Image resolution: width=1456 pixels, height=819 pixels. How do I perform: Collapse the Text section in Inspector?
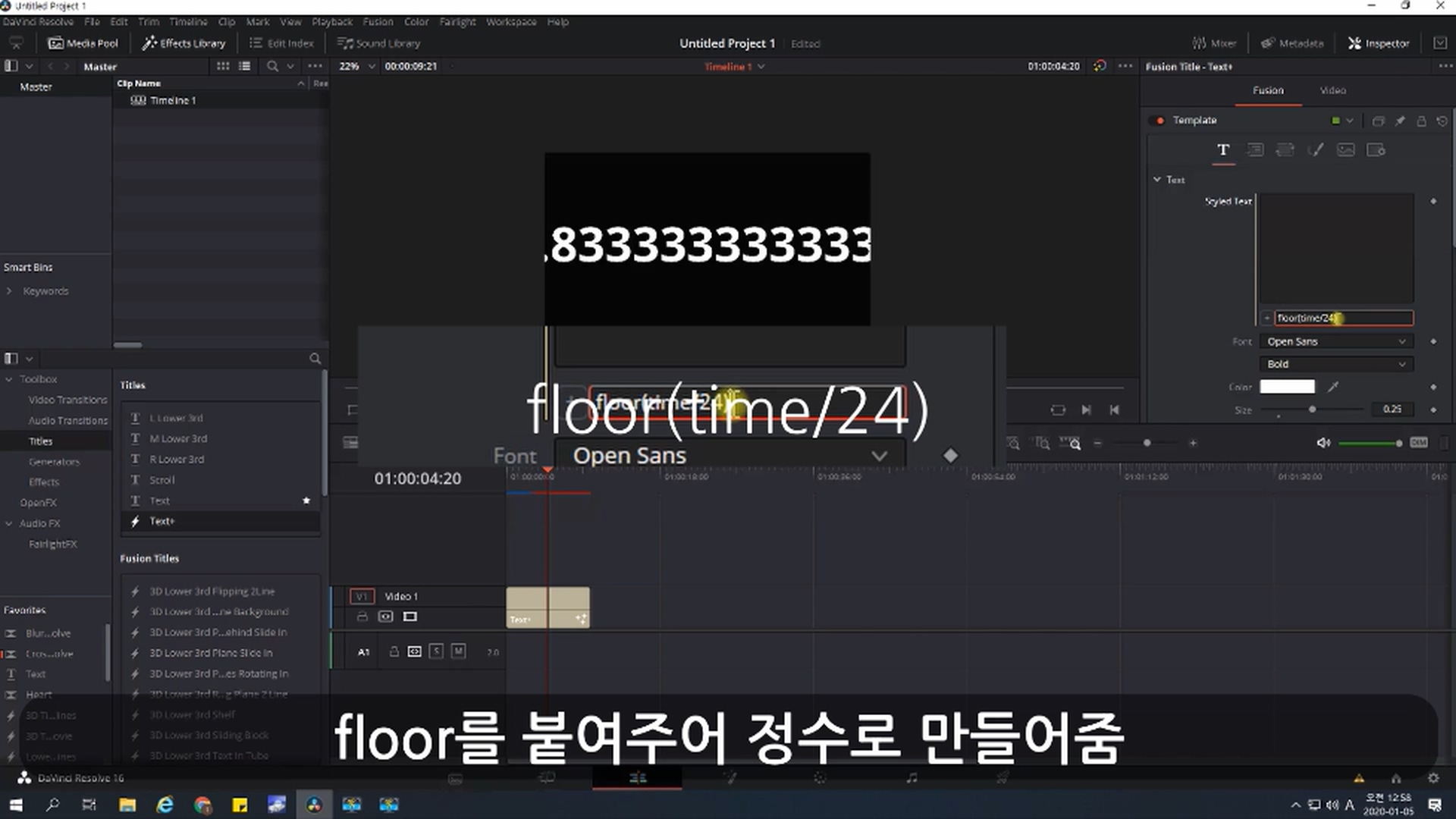[x=1157, y=180]
